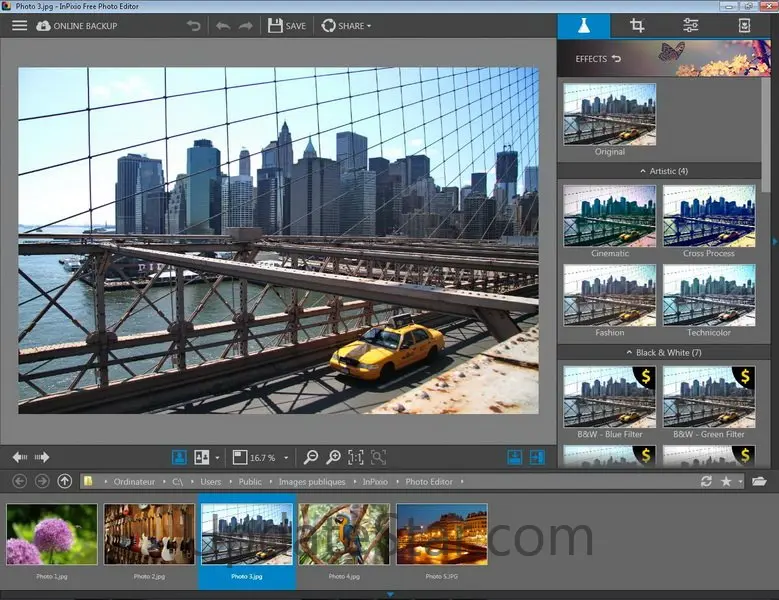Click the InPixio breadcrumb
Screen dimensions: 779x600
pyautogui.click(x=375, y=482)
